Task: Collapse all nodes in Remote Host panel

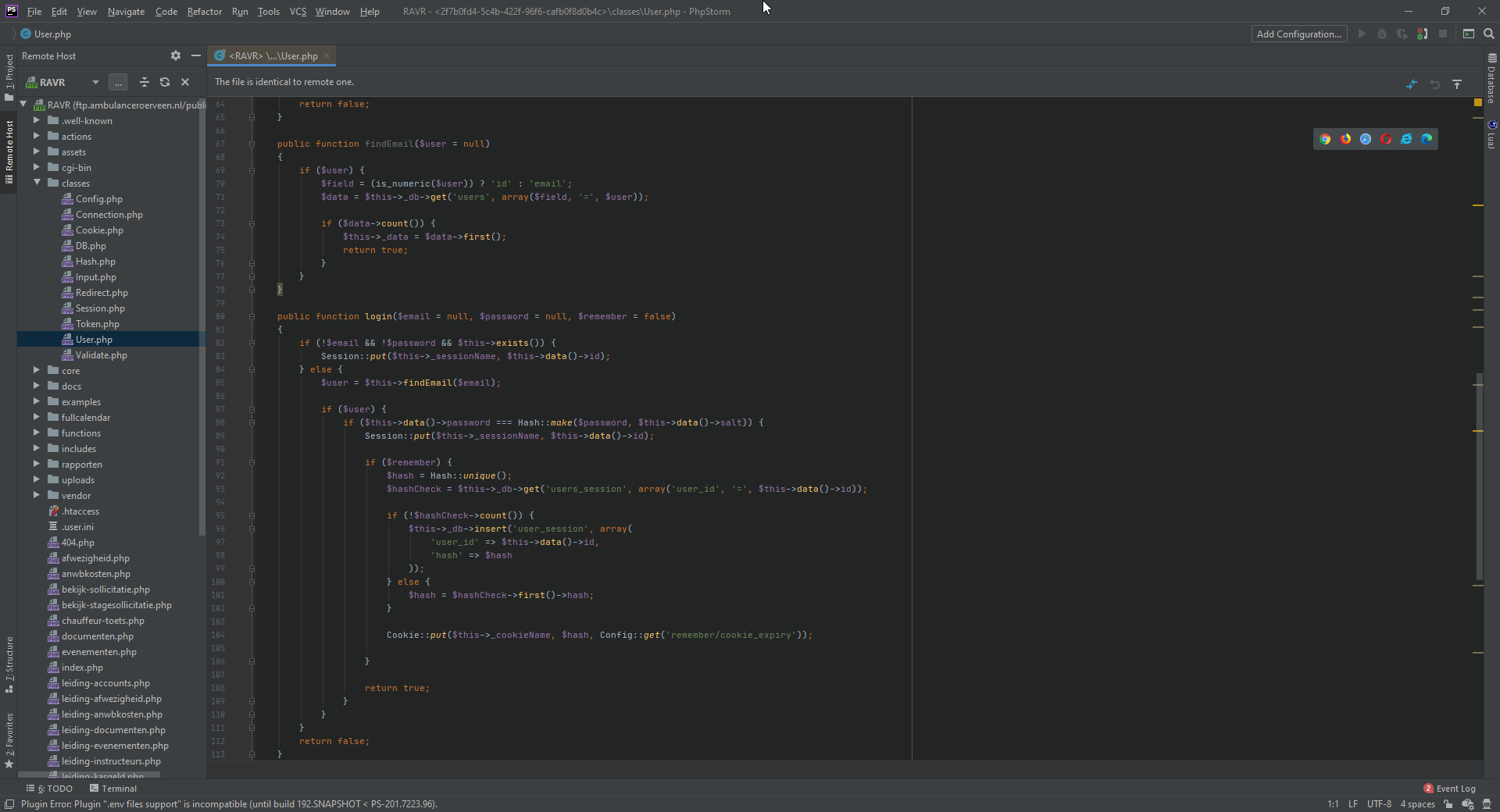Action: 144,82
